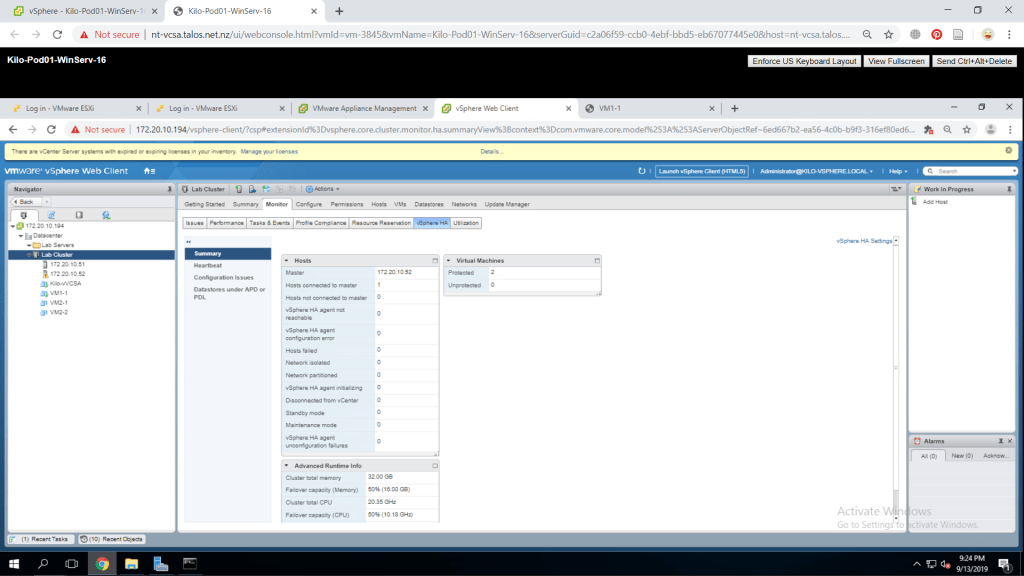
Task: Open the Networking view icon in Navigator
Action: pos(106,214)
